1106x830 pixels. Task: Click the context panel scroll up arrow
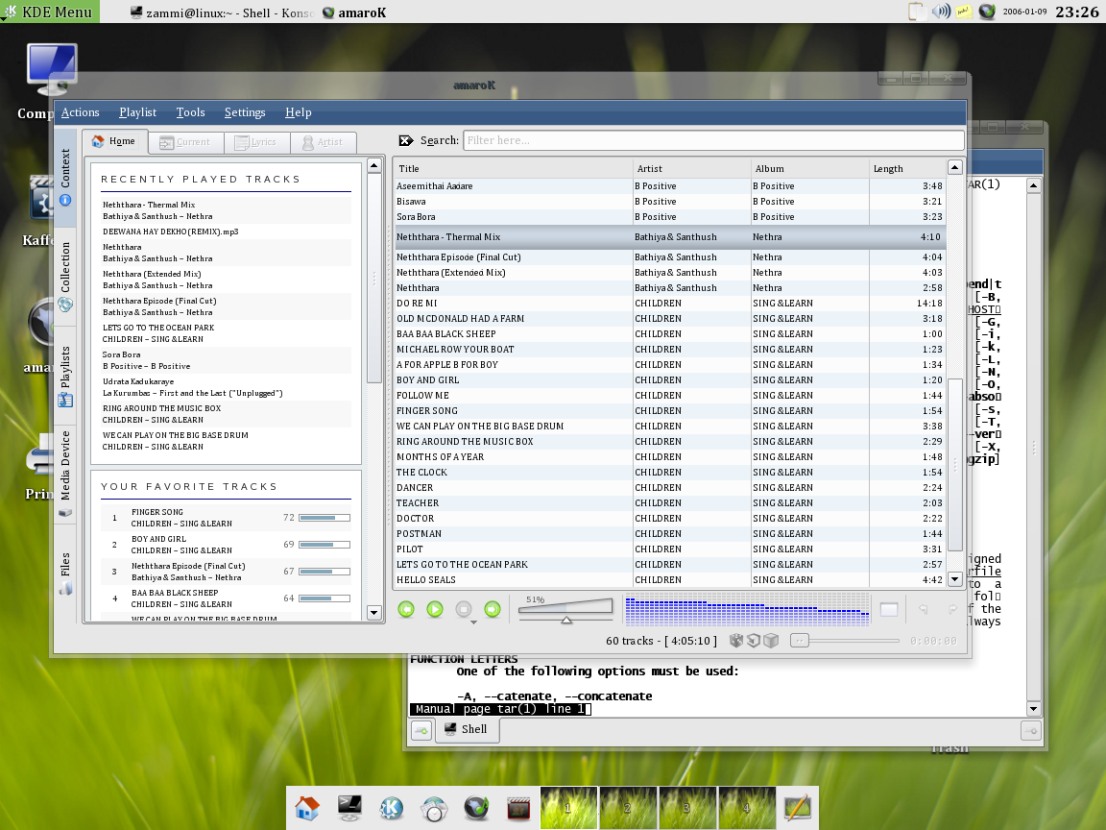coord(375,166)
